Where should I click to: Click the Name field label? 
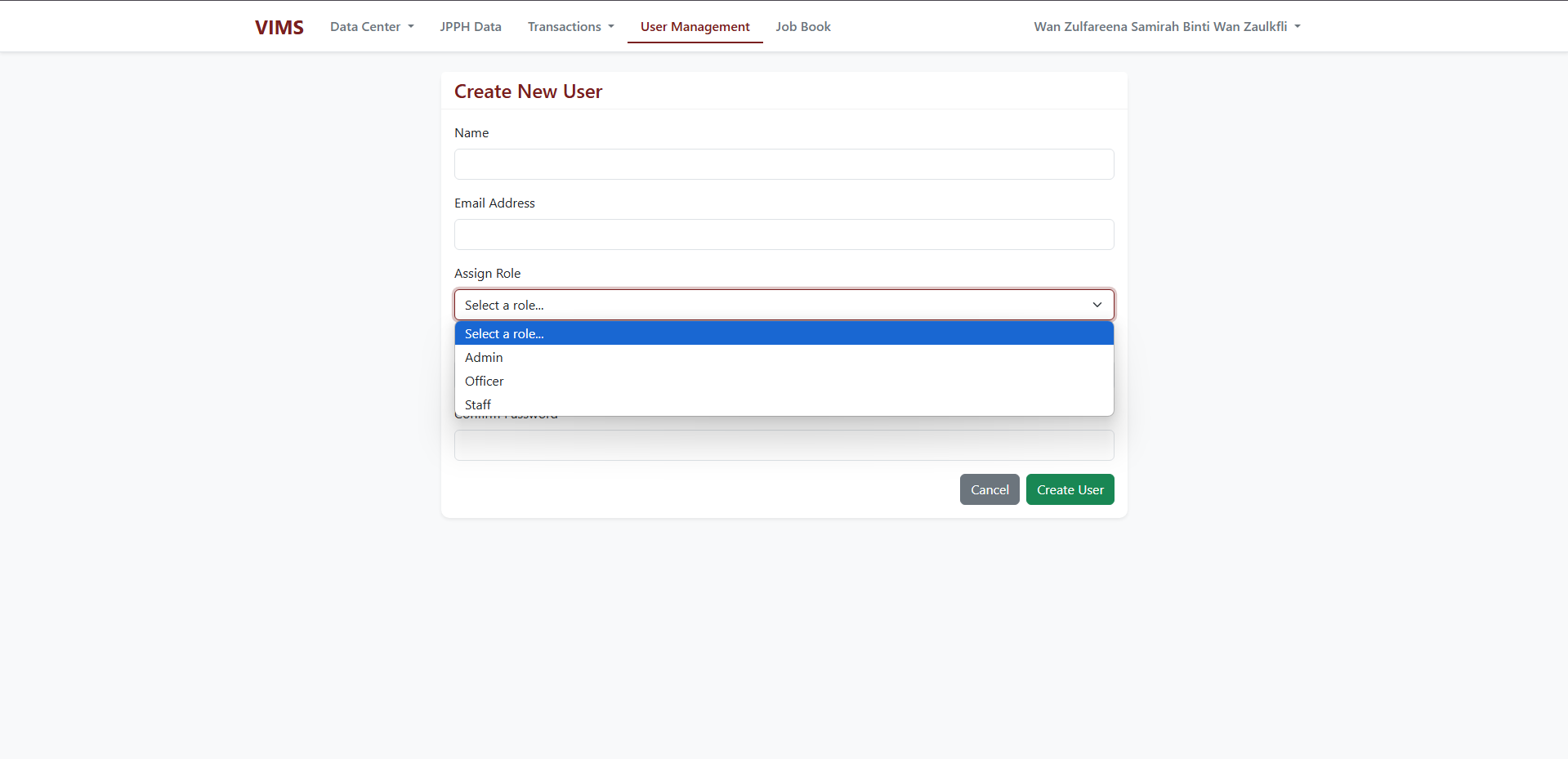(471, 133)
